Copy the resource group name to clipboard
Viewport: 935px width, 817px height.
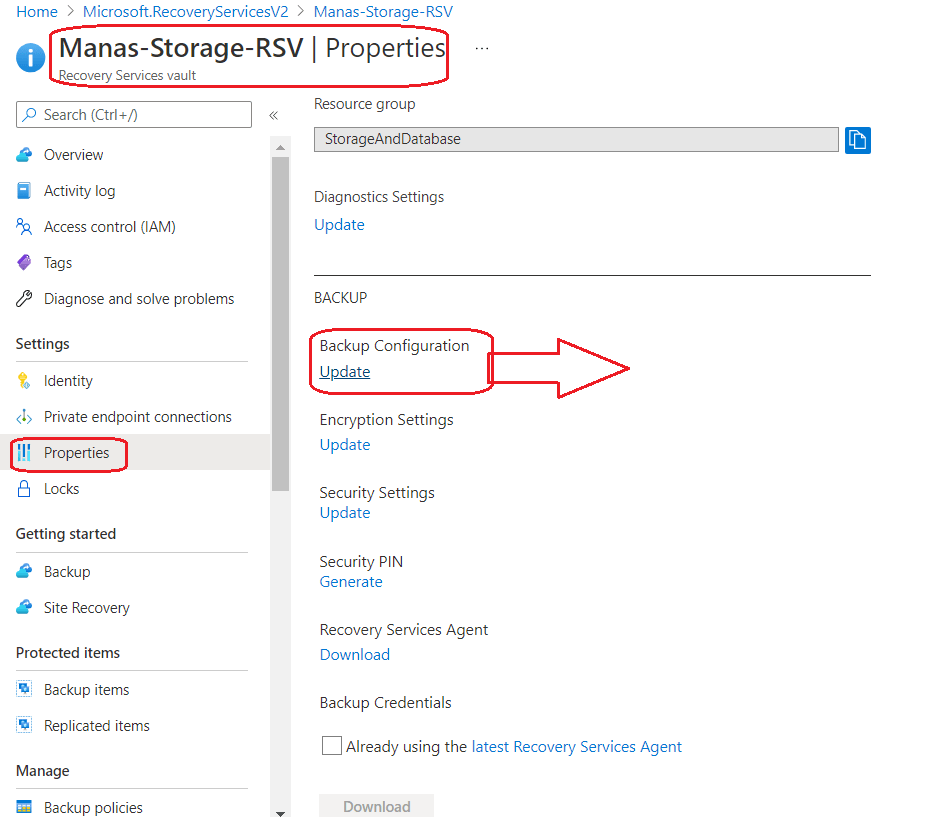click(857, 140)
